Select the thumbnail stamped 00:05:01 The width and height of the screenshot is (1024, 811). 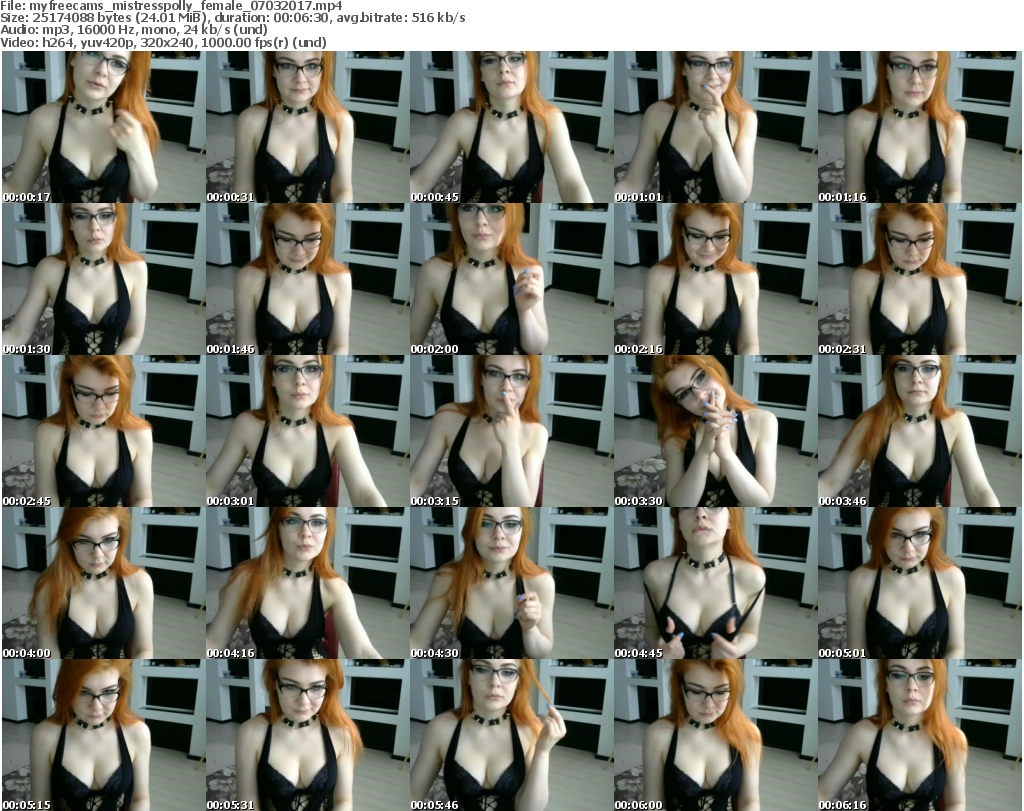tap(920, 584)
